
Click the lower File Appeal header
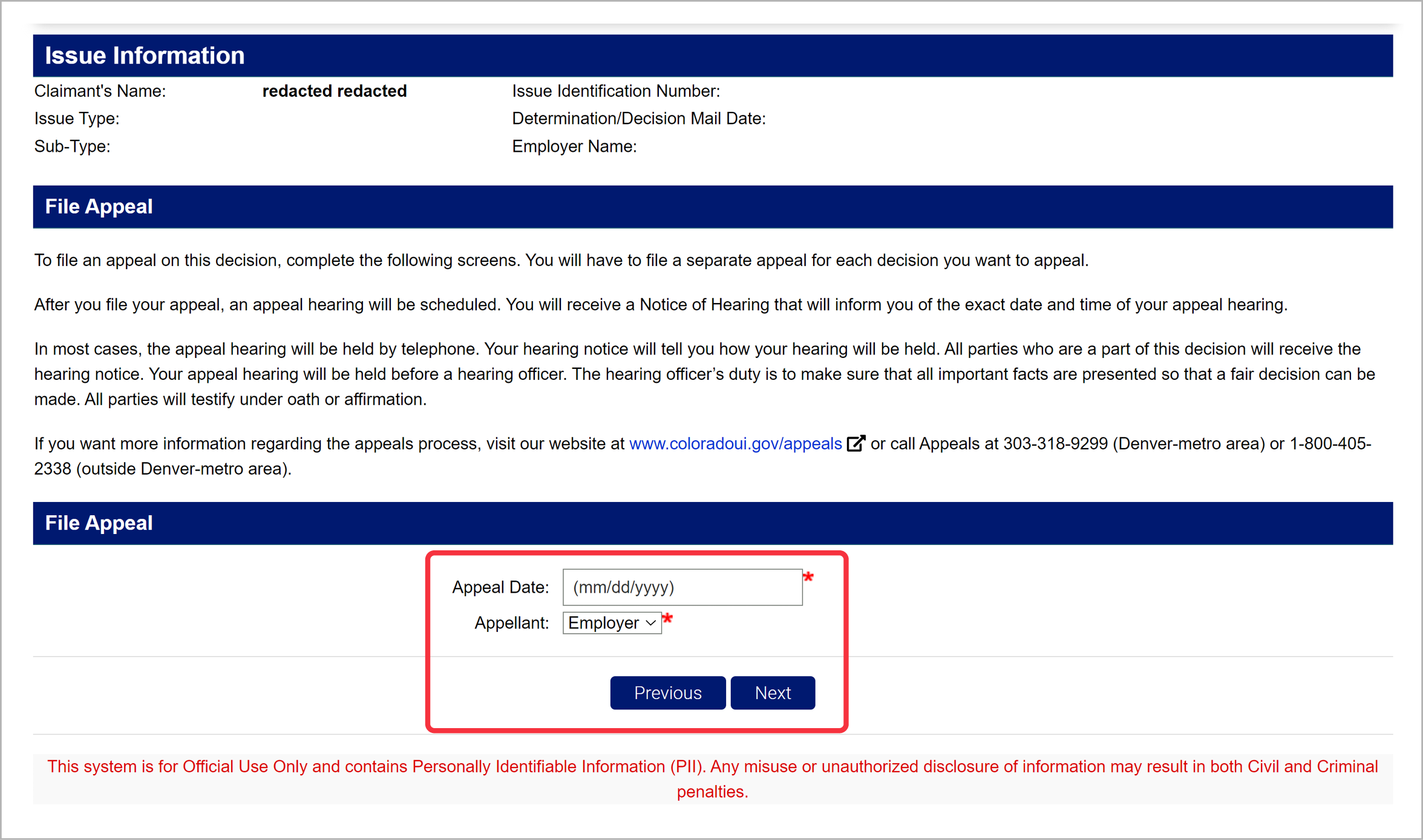[x=713, y=523]
